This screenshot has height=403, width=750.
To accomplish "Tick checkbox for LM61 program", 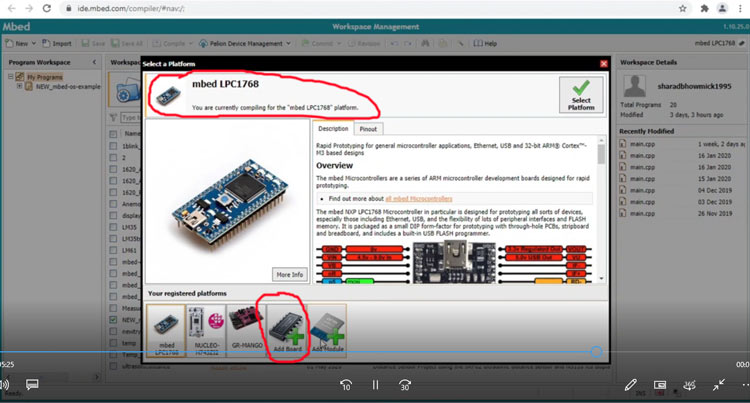I will (x=113, y=250).
